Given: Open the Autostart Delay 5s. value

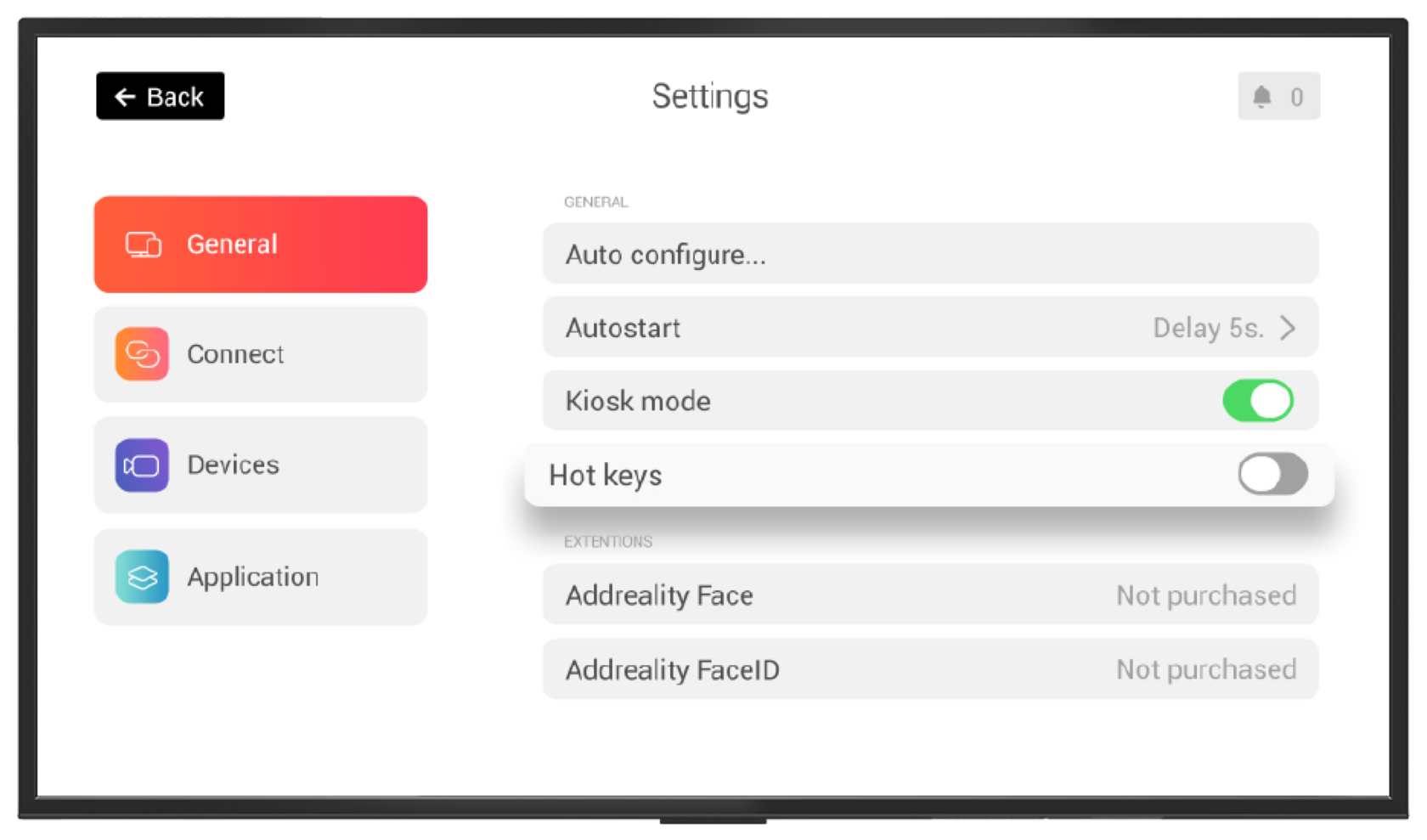Looking at the screenshot, I should [x=1208, y=328].
